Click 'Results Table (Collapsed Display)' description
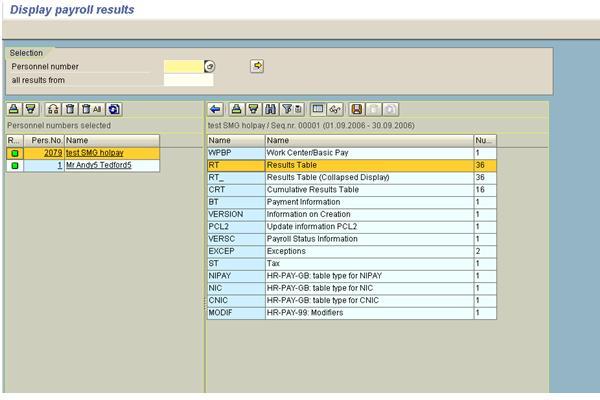Image resolution: width=600 pixels, height=400 pixels. (328, 177)
